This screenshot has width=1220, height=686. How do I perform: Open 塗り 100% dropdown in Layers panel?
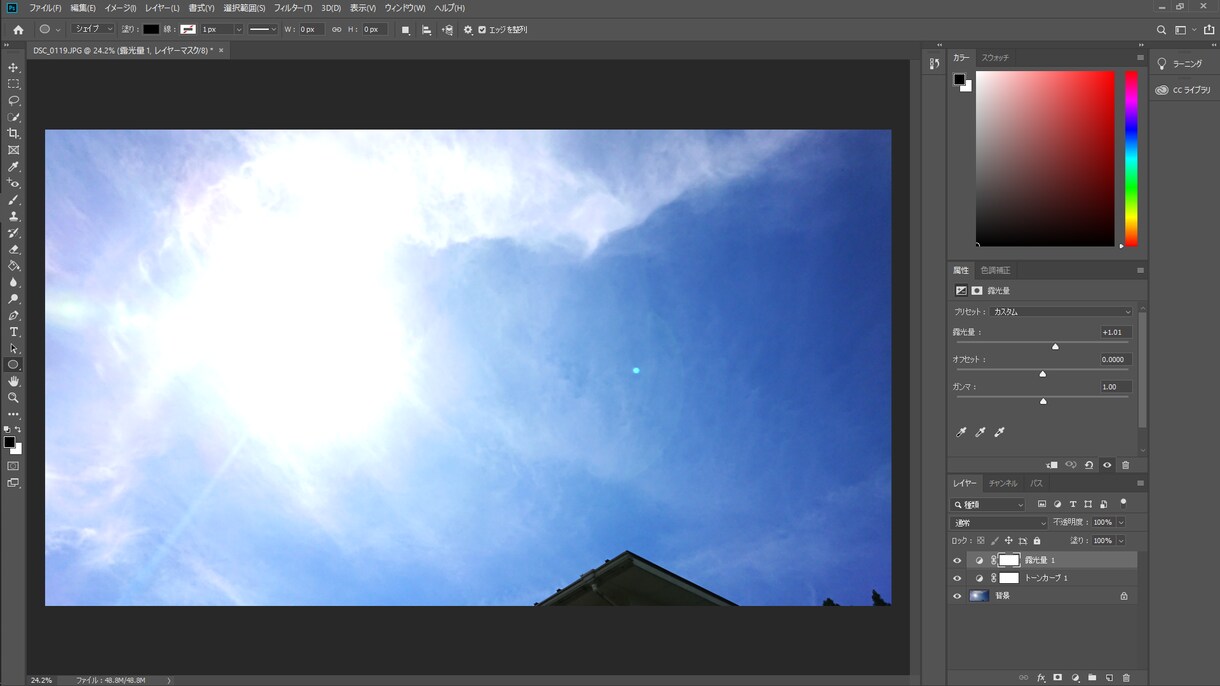click(x=1121, y=541)
